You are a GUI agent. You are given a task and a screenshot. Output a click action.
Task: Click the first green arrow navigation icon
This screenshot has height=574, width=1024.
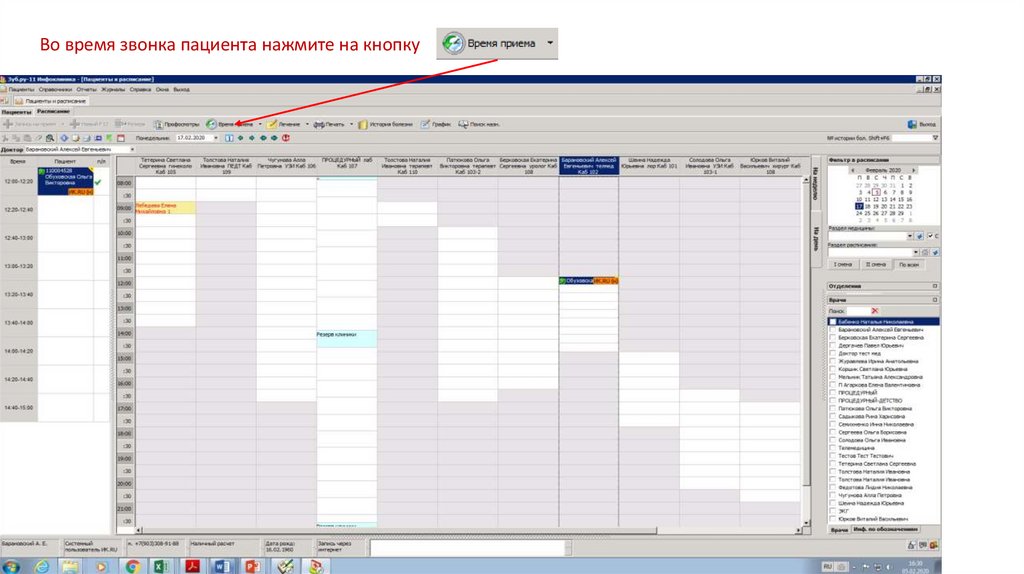pos(240,138)
